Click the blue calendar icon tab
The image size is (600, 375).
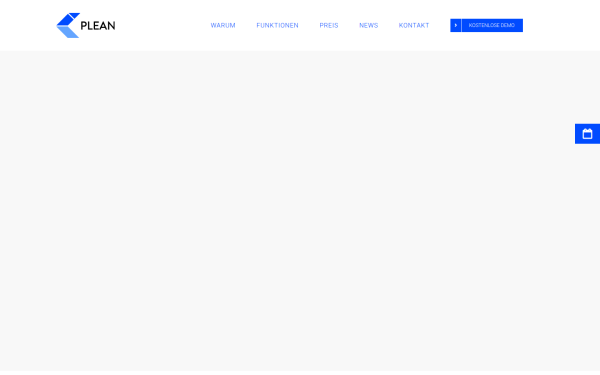pos(587,134)
